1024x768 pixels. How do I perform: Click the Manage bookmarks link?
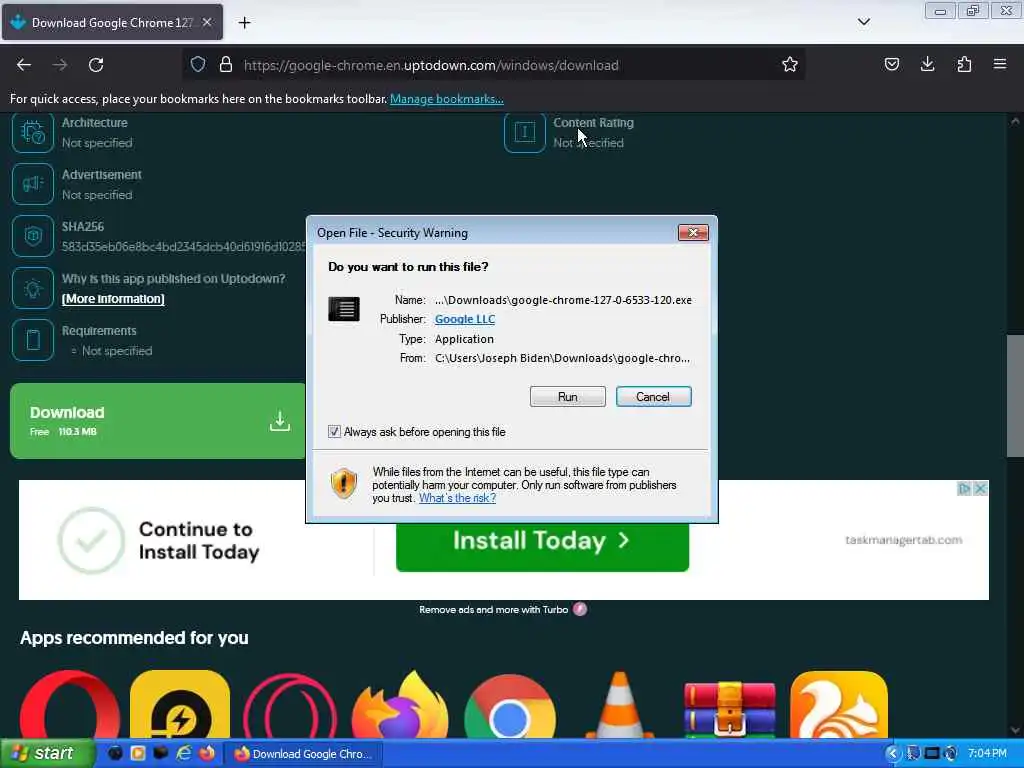click(x=447, y=99)
